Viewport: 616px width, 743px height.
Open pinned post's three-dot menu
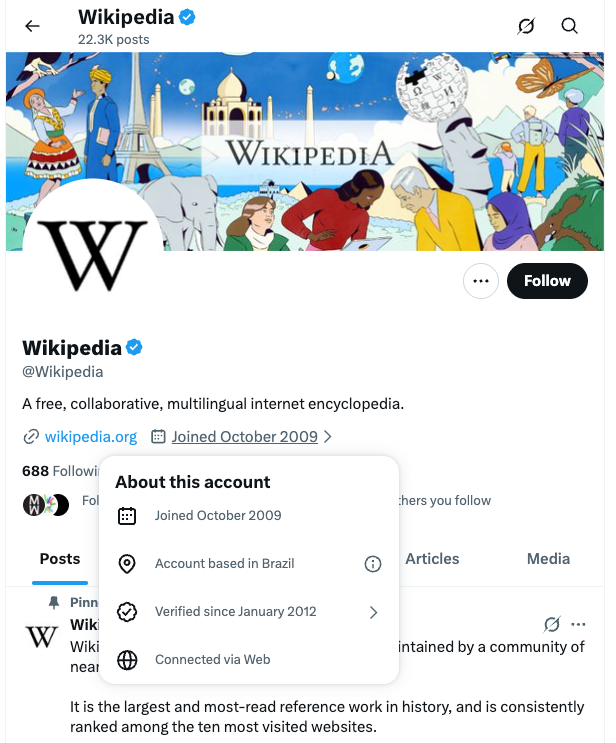[x=578, y=624]
